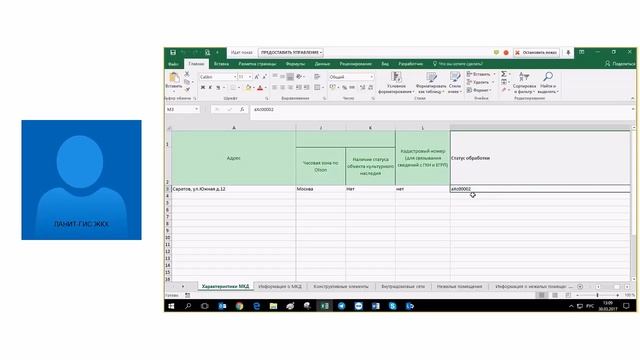Switch to the Разметка страницы ribbon tab

point(257,64)
